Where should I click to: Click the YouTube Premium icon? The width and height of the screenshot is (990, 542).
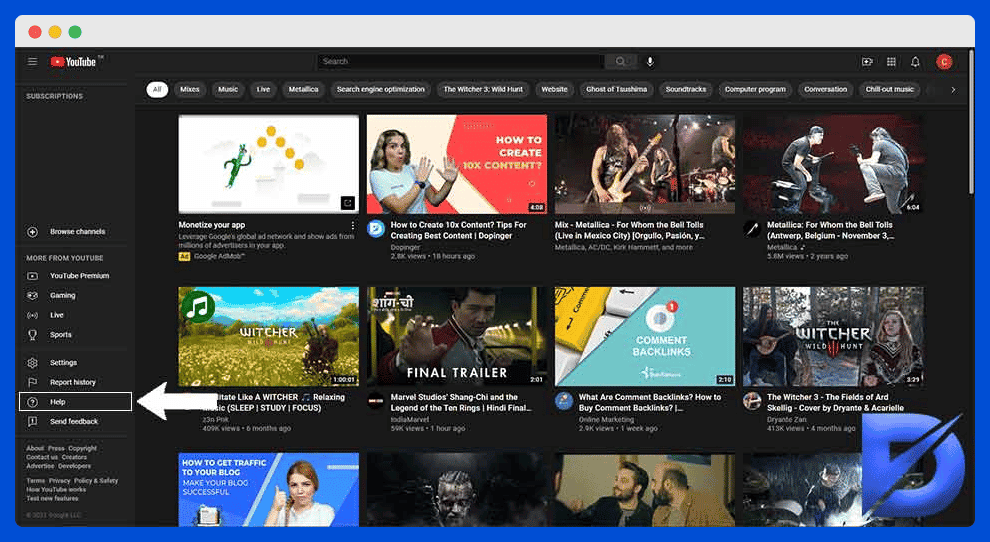32,276
